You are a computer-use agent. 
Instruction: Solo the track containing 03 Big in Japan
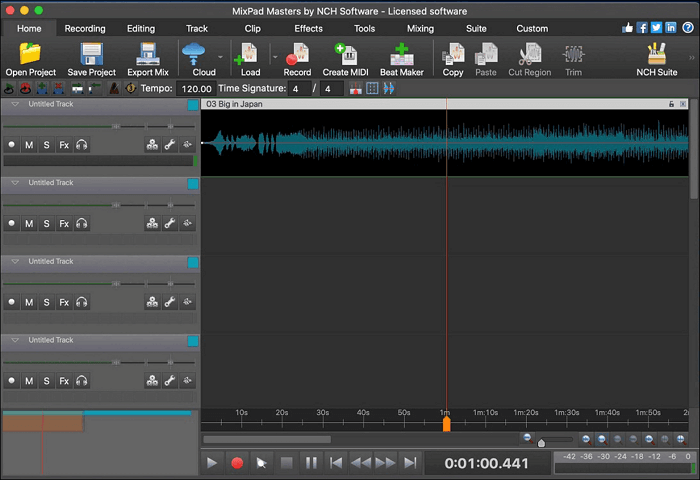[46, 145]
